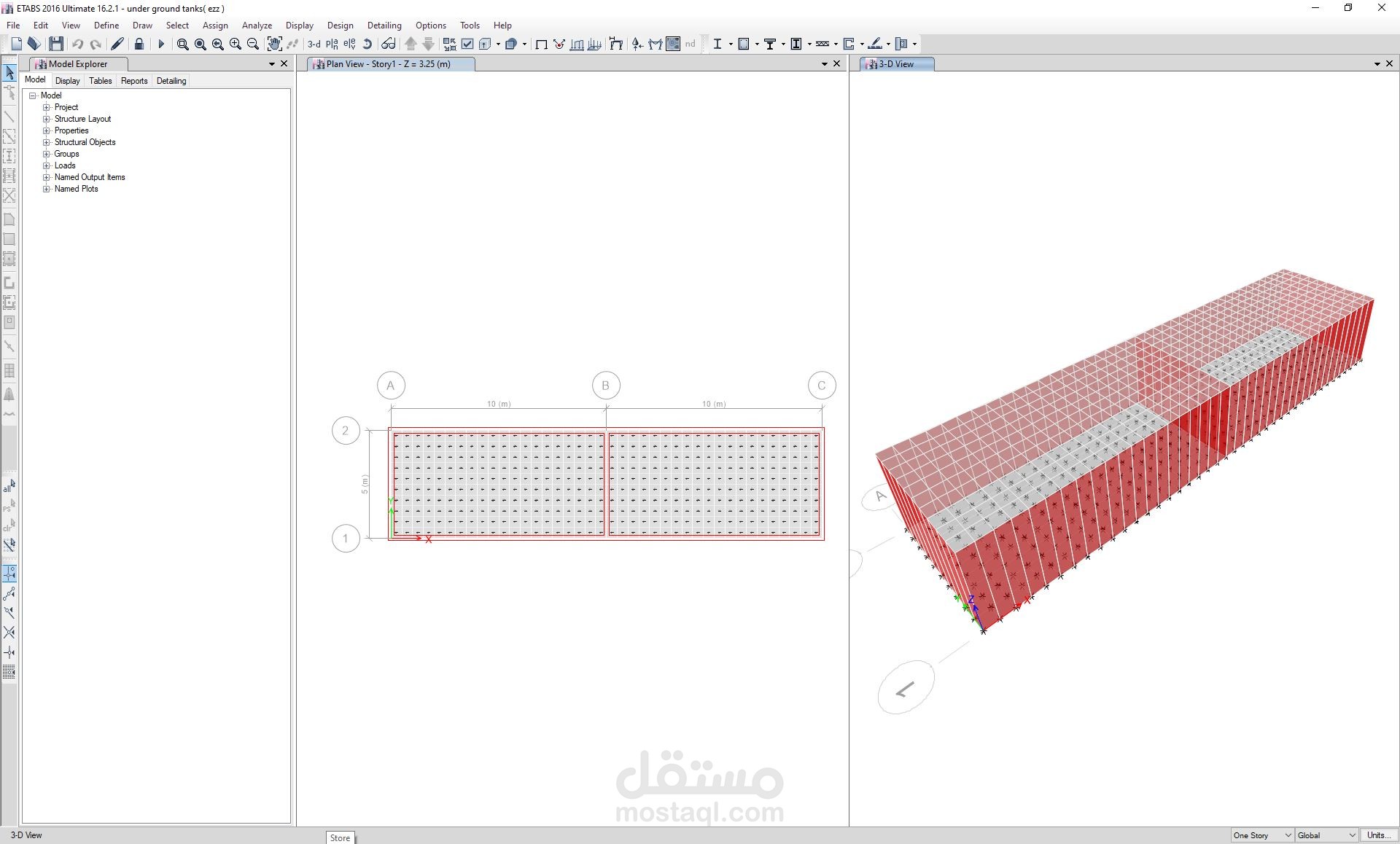This screenshot has height=844, width=1400.
Task: Click the New Model icon
Action: [16, 44]
